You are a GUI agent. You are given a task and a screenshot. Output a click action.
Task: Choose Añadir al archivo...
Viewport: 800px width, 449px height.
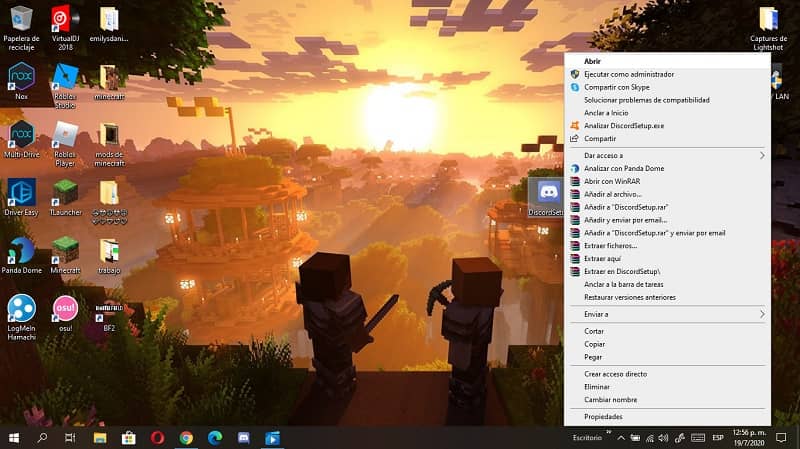coord(667,194)
